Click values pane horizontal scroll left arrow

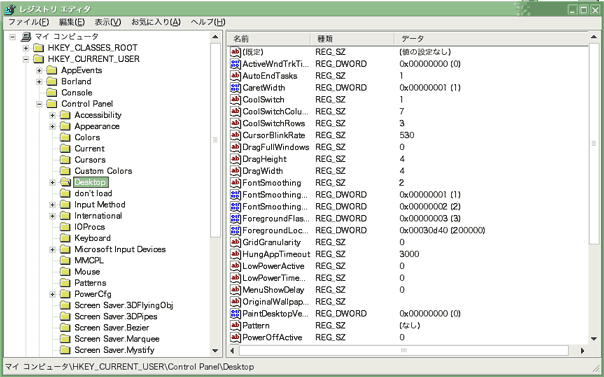pyautogui.click(x=232, y=350)
